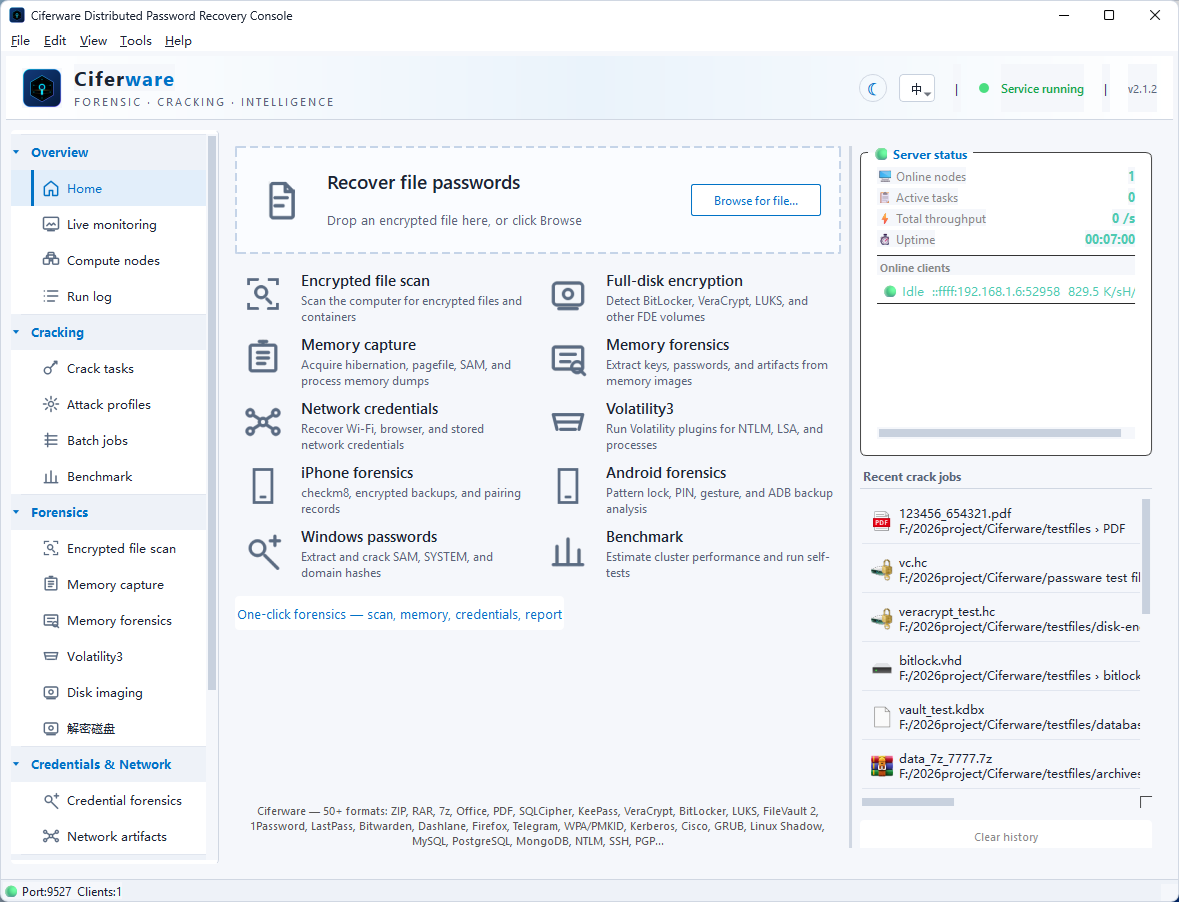Open recent job vault_test.kdbx
Screen dimensions: 1179x902
tap(1001, 716)
